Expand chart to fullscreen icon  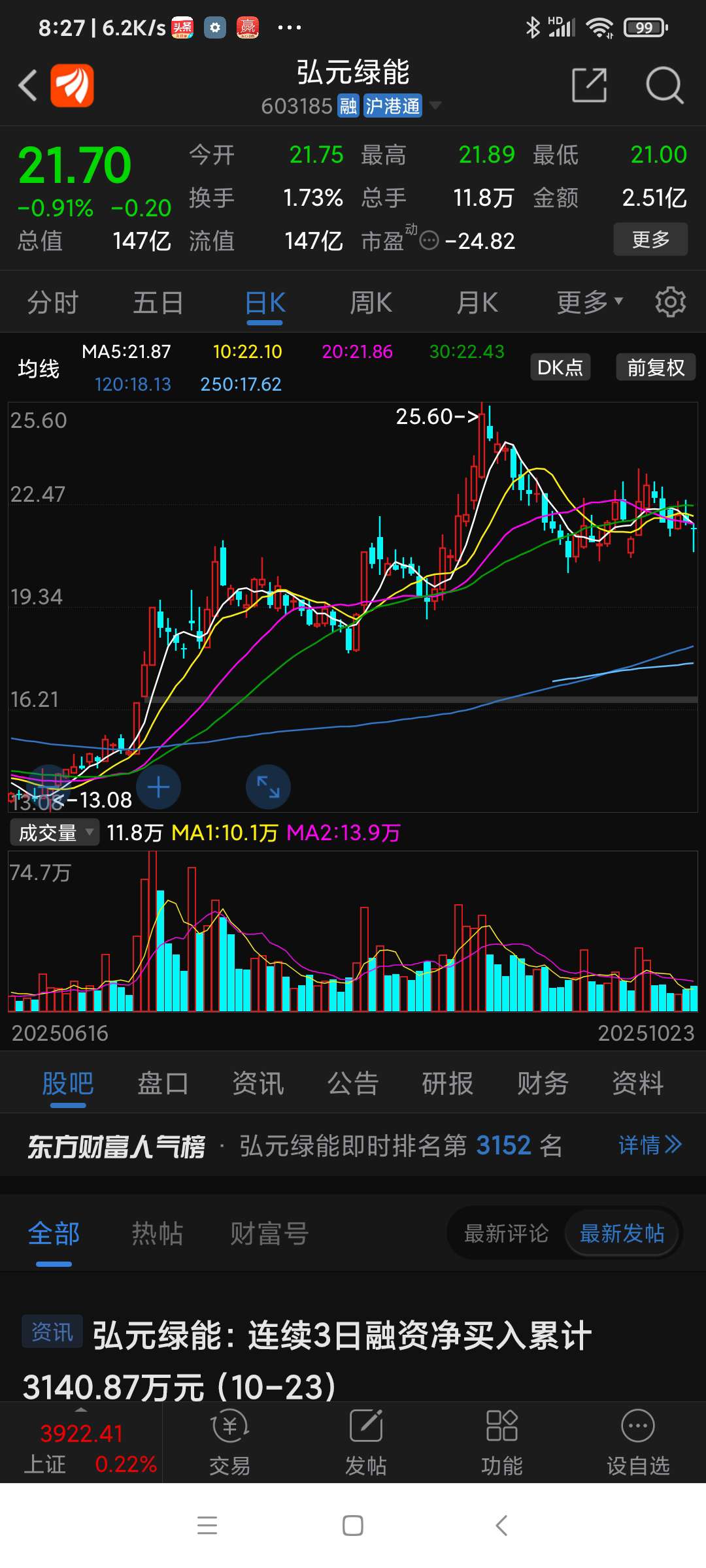pyautogui.click(x=268, y=787)
